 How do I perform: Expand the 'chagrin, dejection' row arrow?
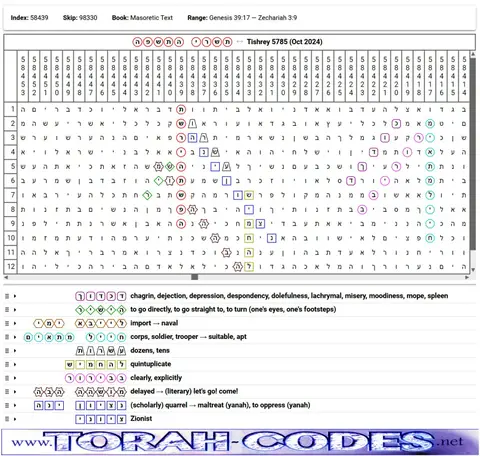point(15,296)
